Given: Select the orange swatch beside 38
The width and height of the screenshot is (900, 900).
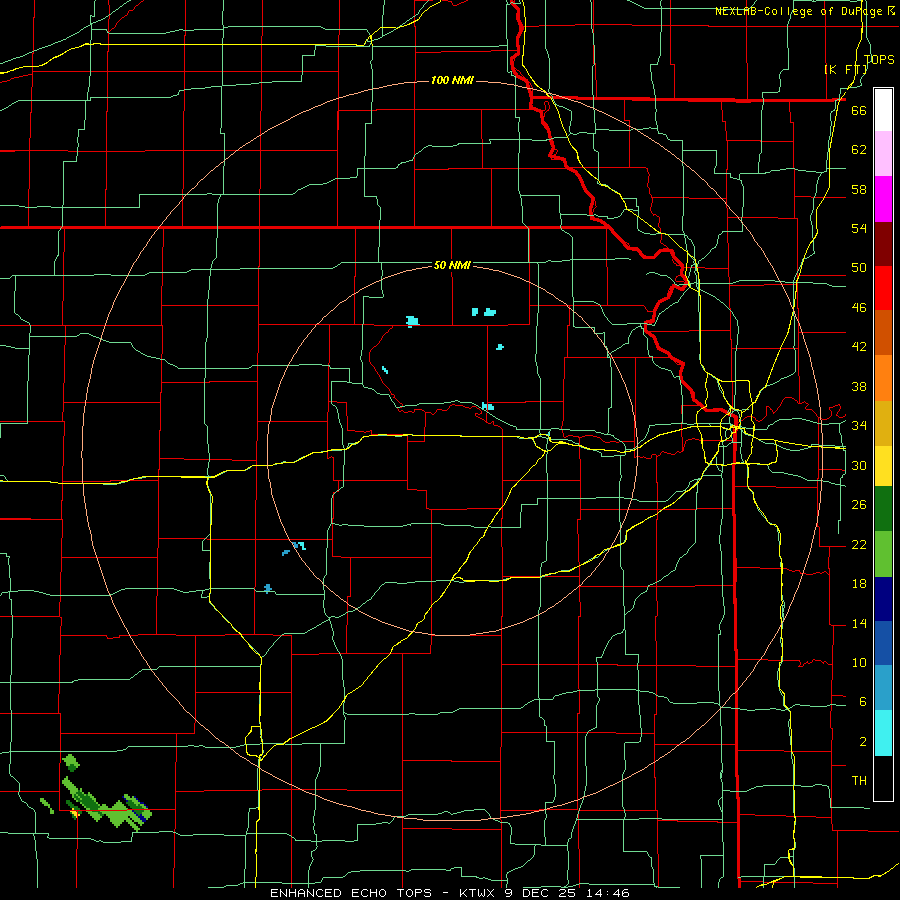Looking at the screenshot, I should (x=883, y=378).
